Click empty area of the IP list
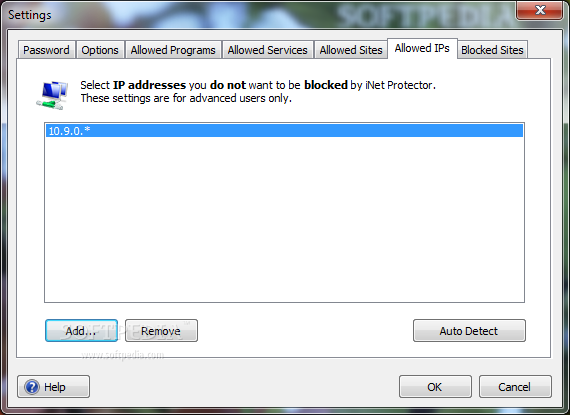This screenshot has height=415, width=570. [284, 220]
